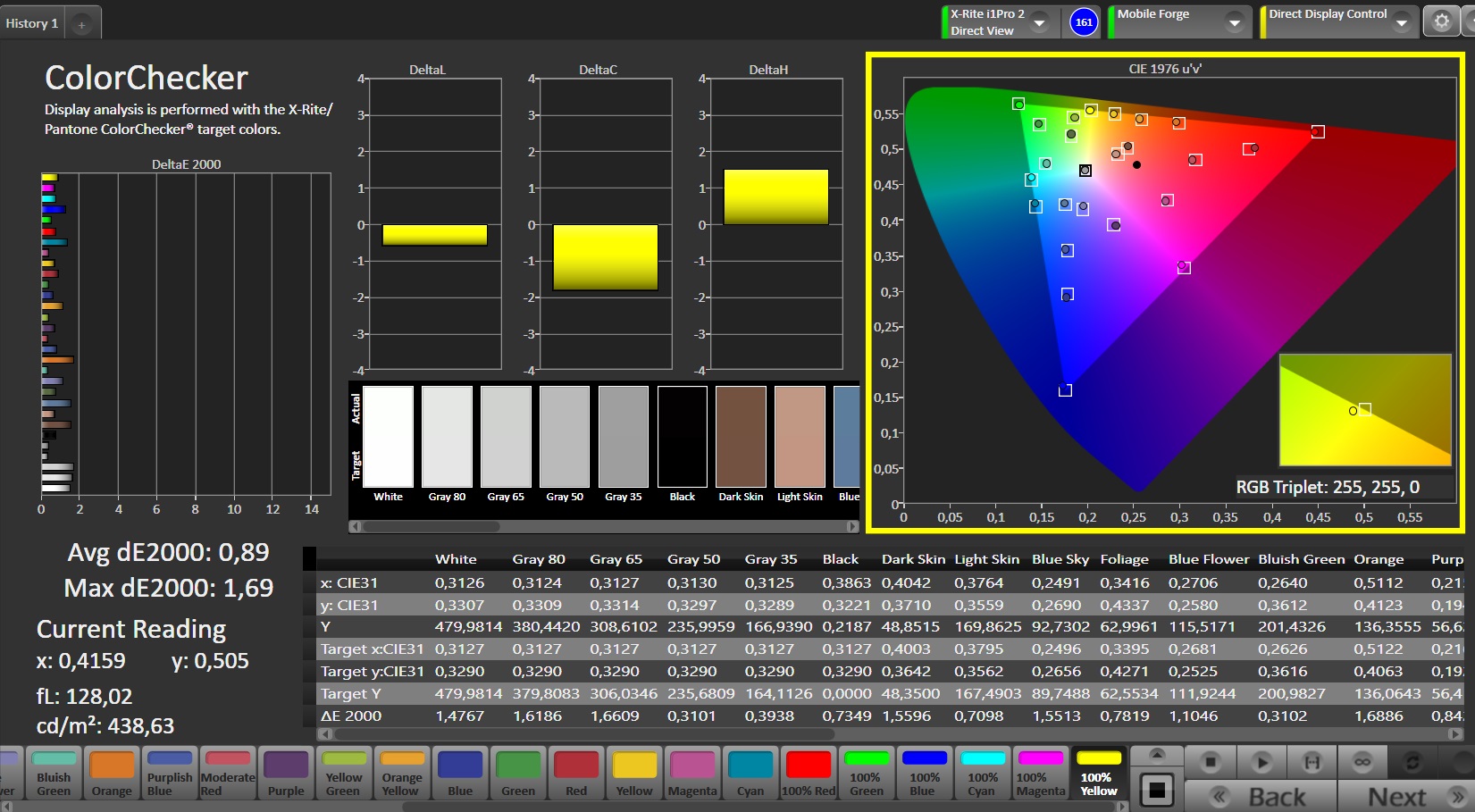Add a new history tab with plus

click(x=81, y=24)
